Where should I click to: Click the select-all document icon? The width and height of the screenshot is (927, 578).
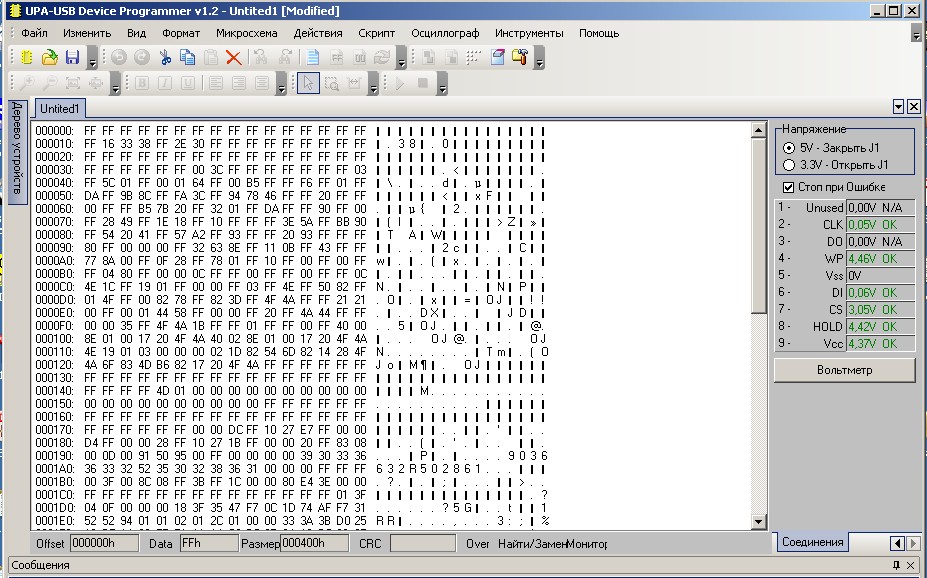(313, 57)
